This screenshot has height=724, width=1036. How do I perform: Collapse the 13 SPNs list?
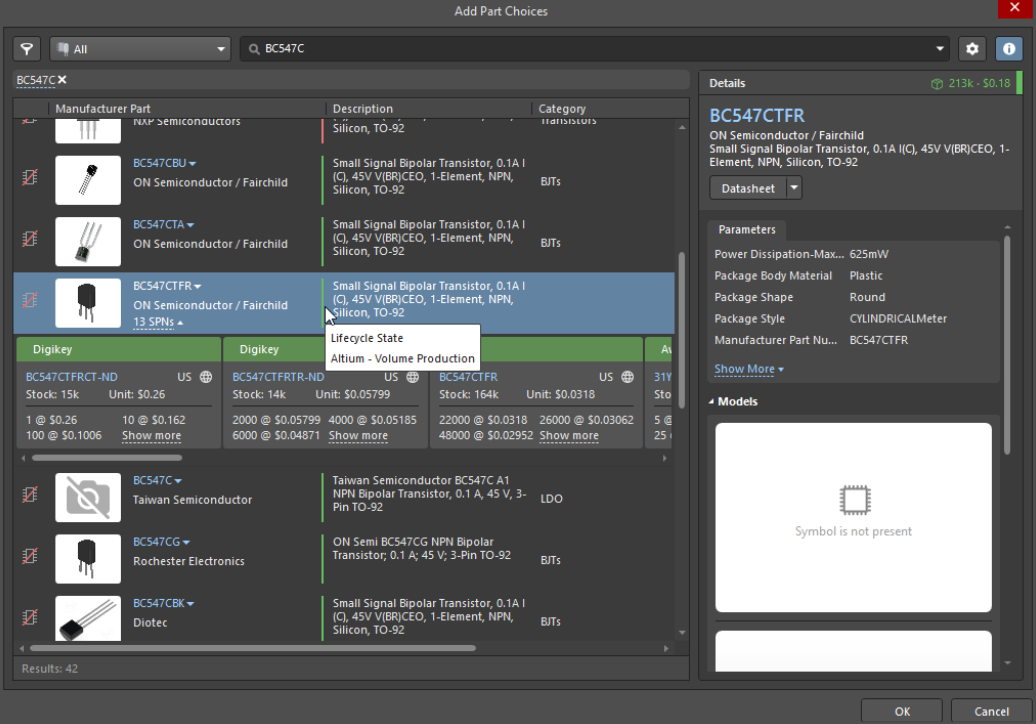158,322
